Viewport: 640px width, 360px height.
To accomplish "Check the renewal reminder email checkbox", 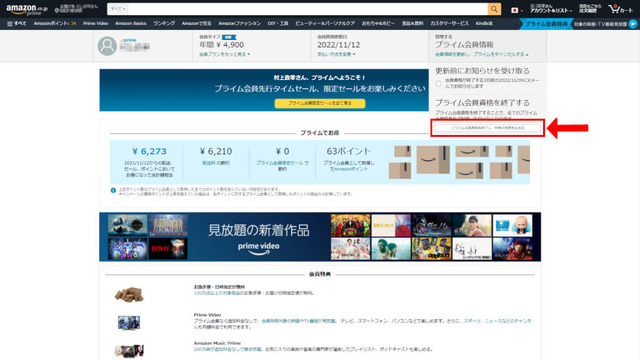I will (438, 84).
